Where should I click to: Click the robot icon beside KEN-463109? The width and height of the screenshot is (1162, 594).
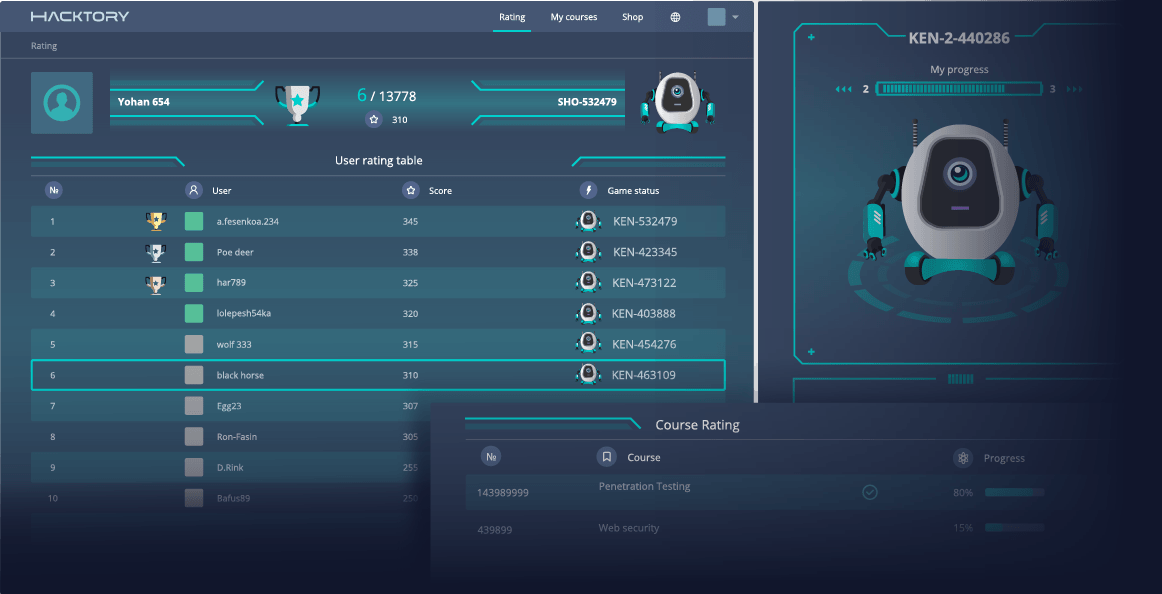[588, 375]
